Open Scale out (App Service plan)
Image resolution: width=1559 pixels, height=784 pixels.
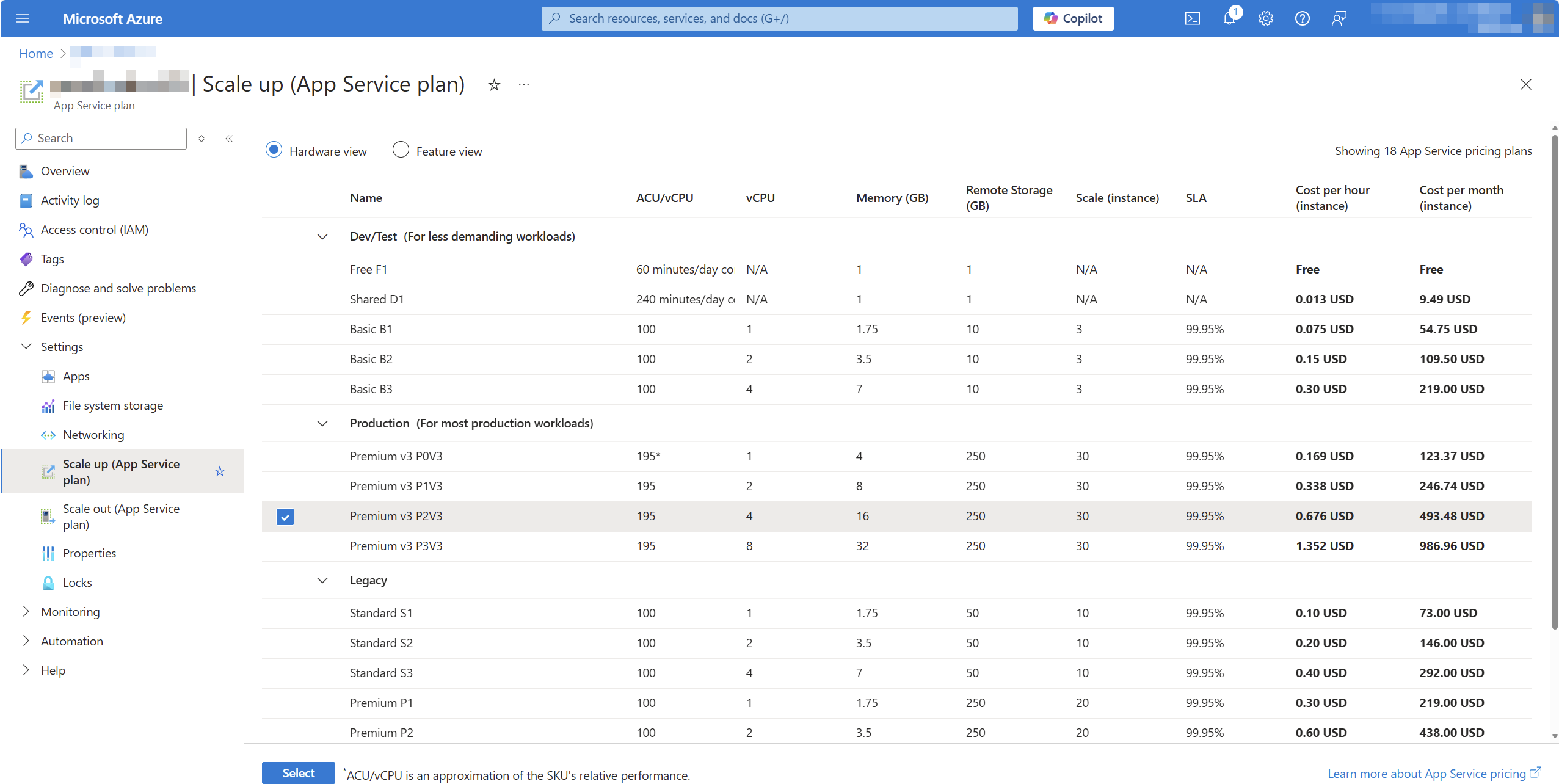click(x=122, y=517)
